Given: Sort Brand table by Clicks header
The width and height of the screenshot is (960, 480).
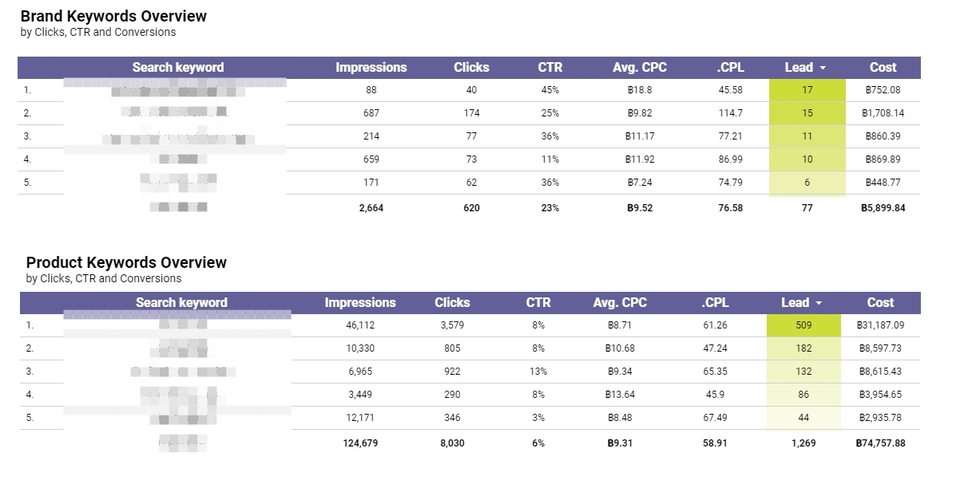Looking at the screenshot, I should (x=471, y=67).
